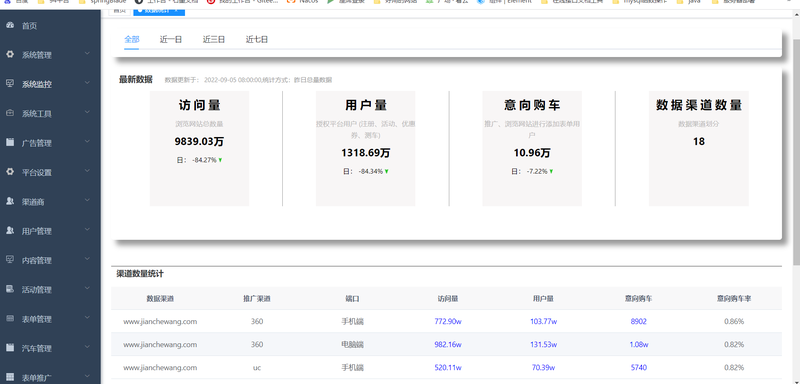Click the 1.08w 意向购车 link

tap(638, 345)
